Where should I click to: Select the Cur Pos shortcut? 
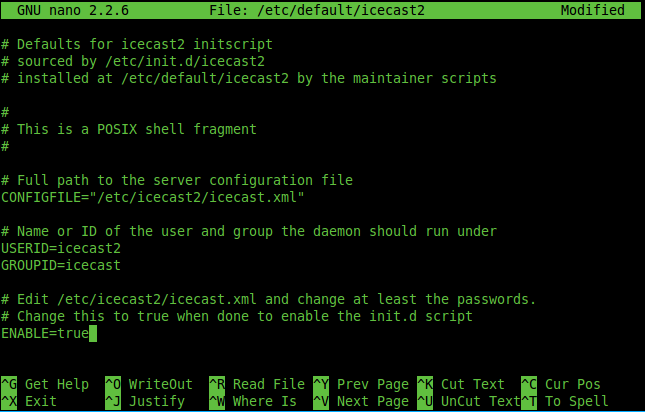(572, 384)
